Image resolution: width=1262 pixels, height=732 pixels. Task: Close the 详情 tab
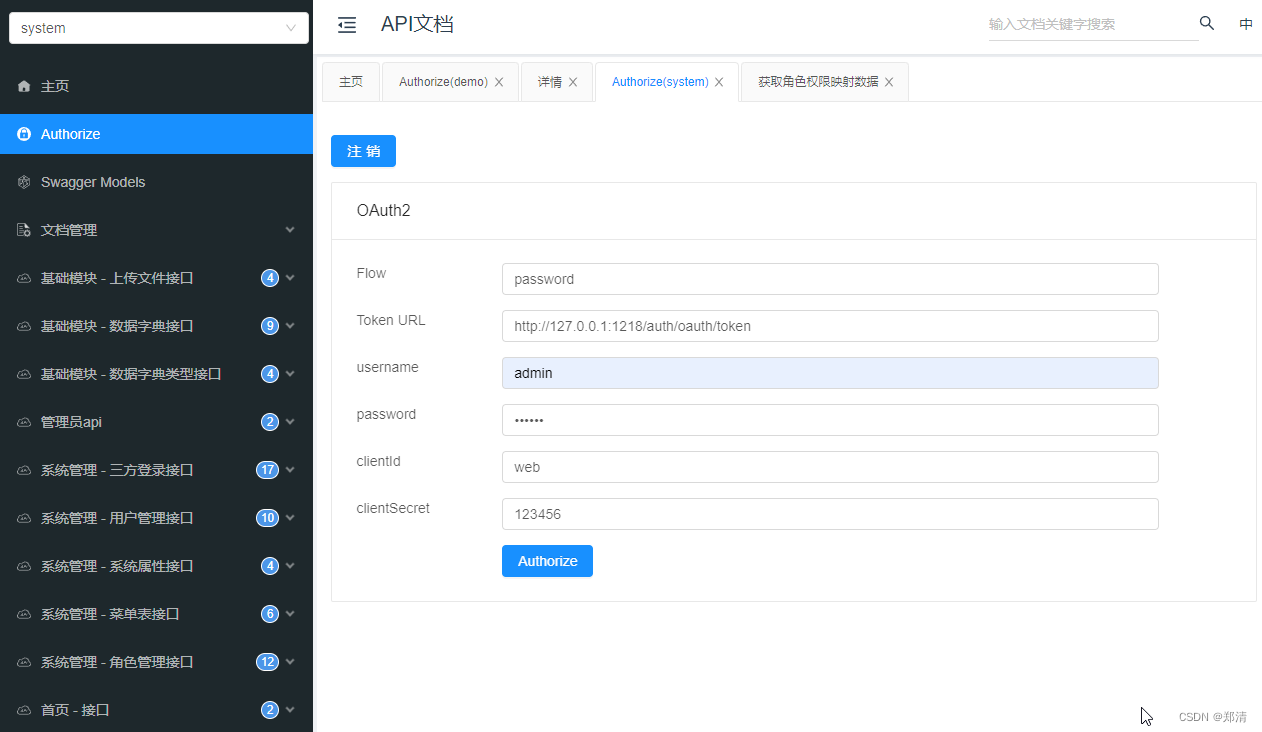click(x=573, y=82)
